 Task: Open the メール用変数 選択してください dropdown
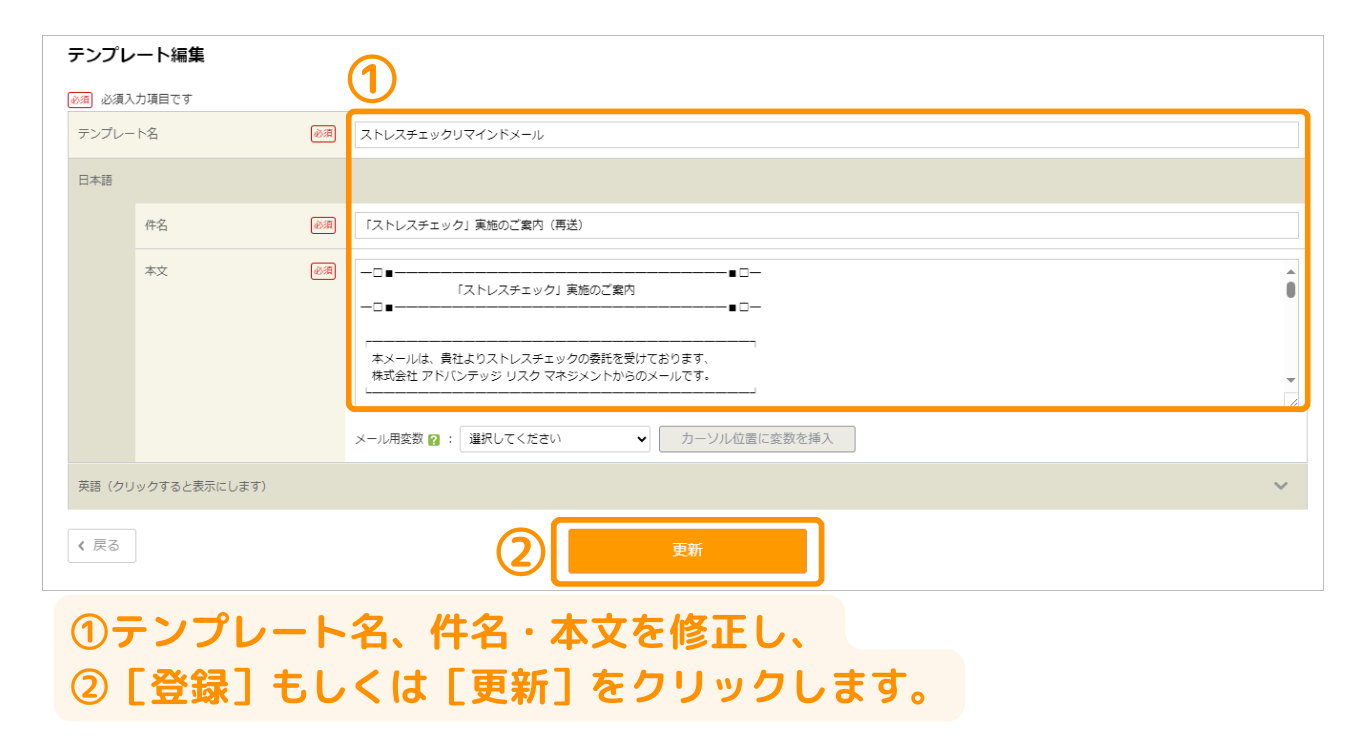[x=554, y=439]
